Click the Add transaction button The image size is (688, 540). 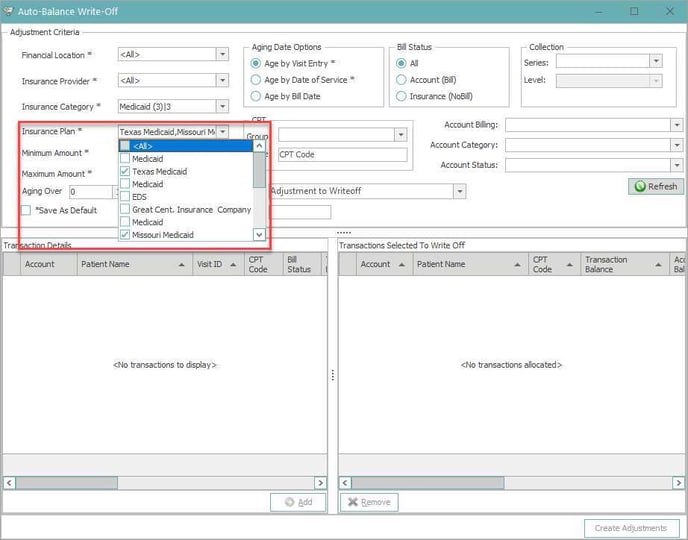(297, 502)
